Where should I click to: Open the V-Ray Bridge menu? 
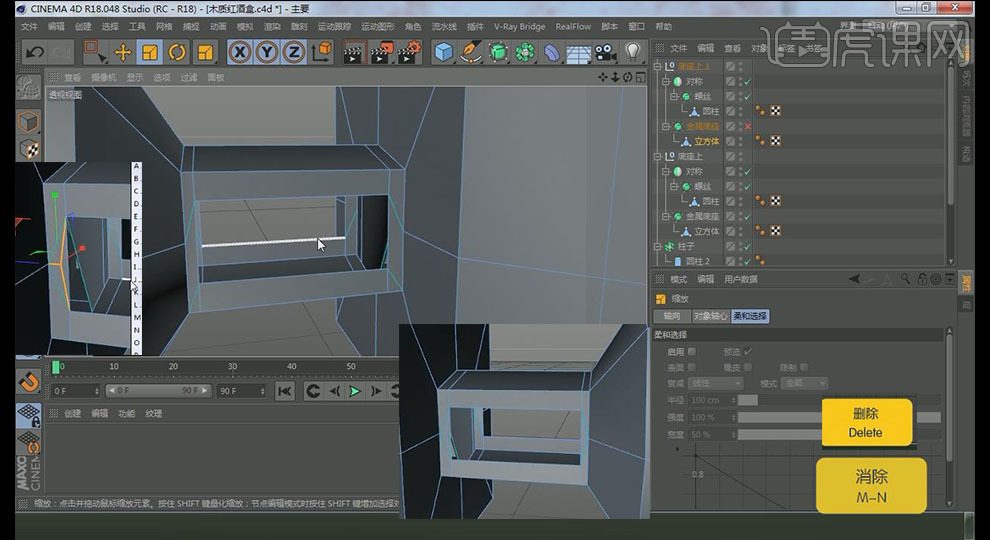[520, 27]
